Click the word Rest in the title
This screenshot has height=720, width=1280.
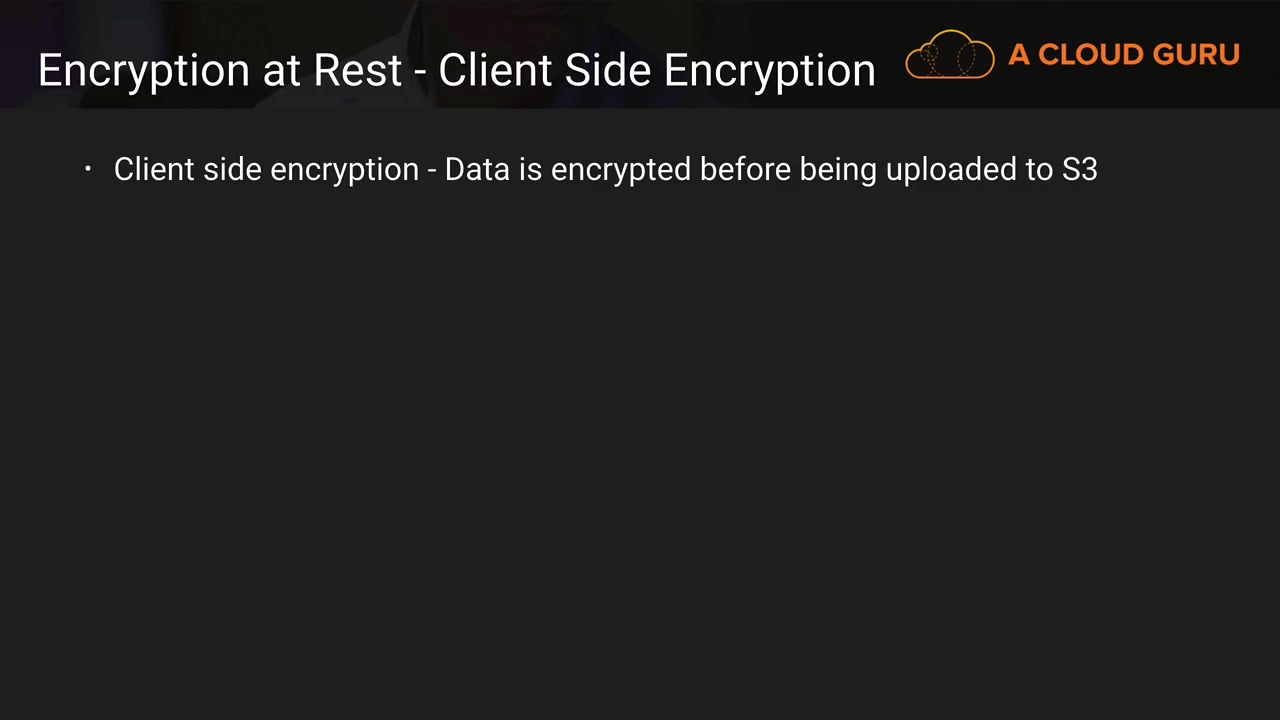(357, 70)
